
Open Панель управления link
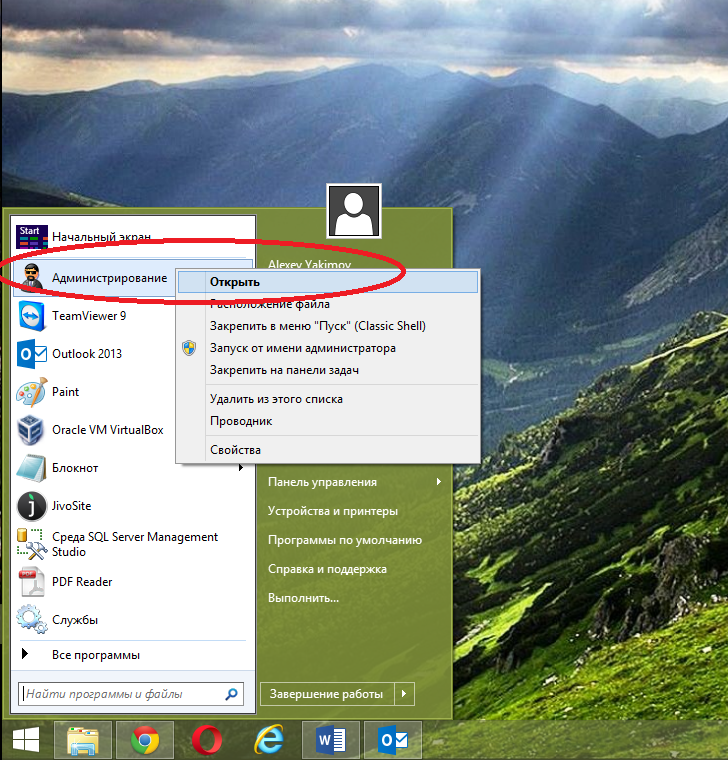tap(322, 482)
